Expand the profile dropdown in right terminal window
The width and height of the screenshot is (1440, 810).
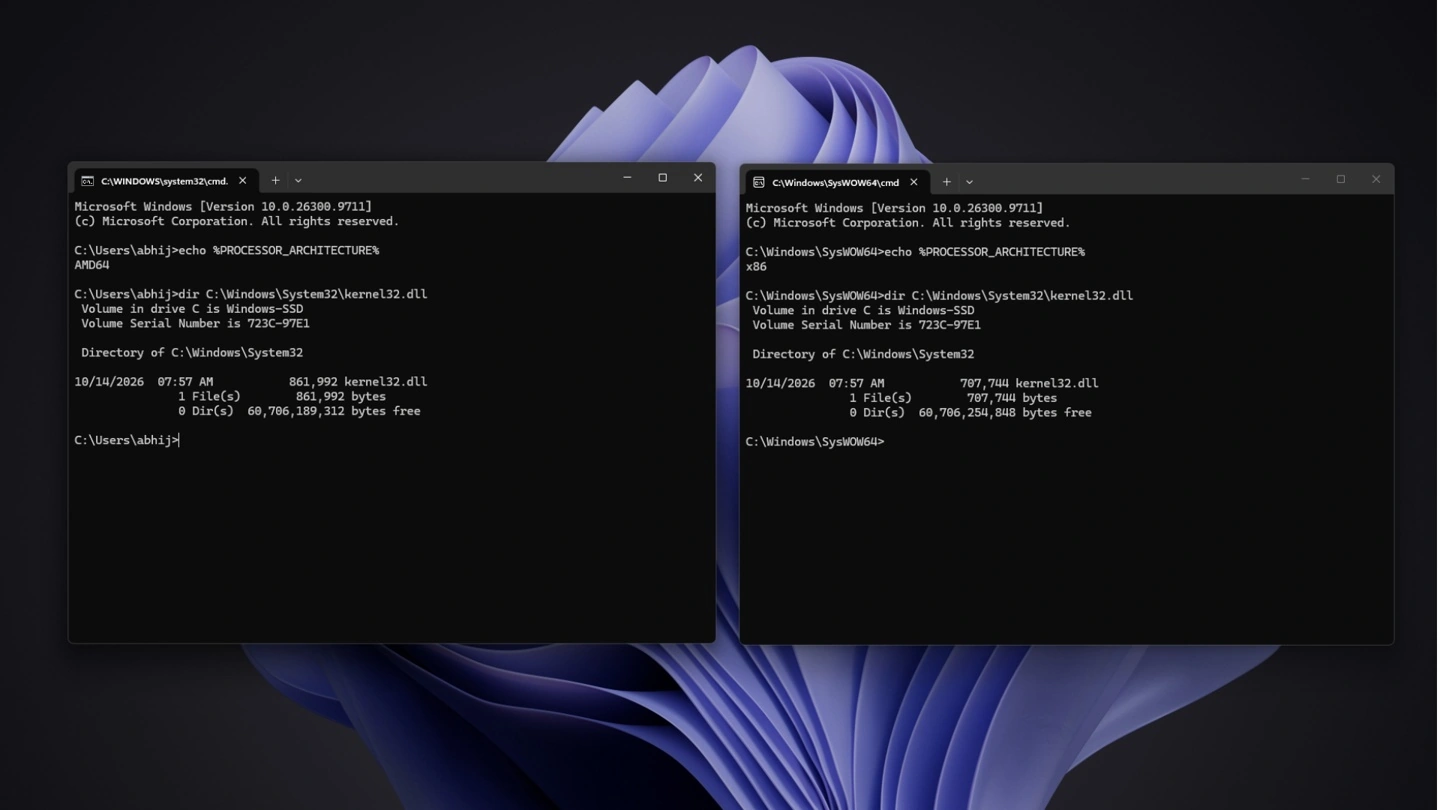969,182
